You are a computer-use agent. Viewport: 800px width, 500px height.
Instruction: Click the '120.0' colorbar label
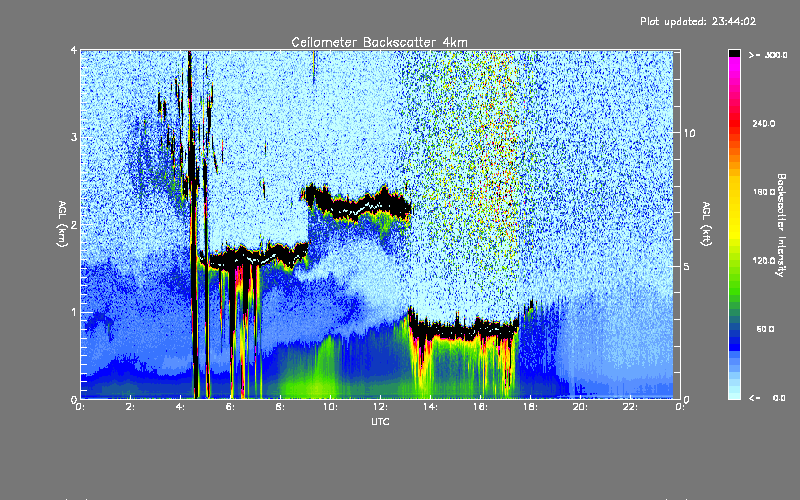point(764,260)
